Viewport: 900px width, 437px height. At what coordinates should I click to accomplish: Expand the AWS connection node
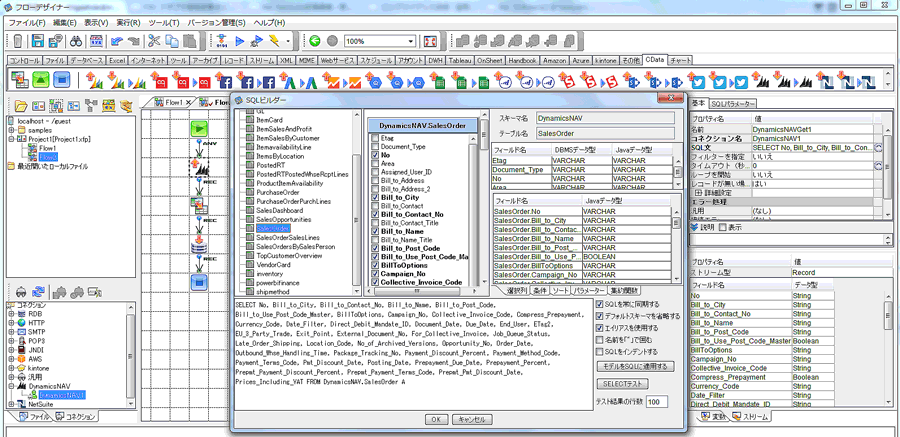(11, 359)
